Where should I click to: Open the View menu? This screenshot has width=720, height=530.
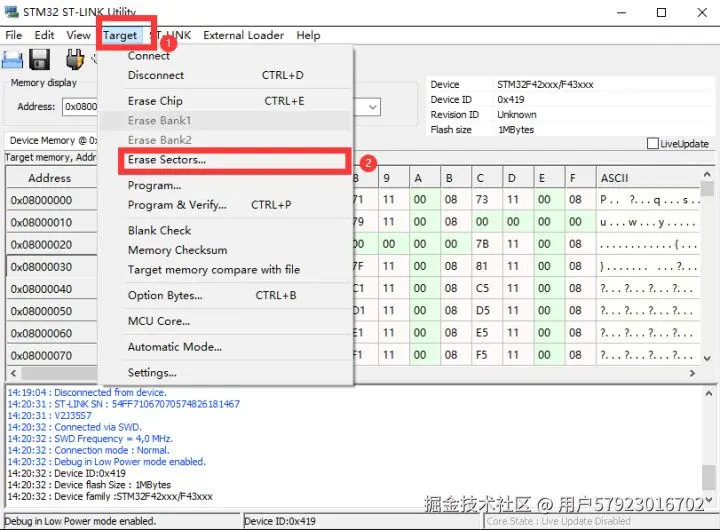point(79,35)
